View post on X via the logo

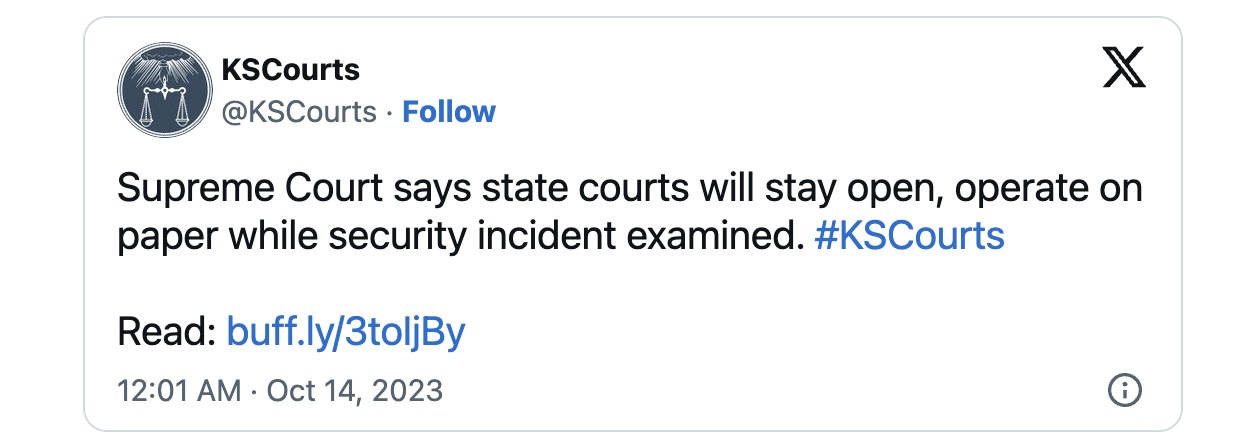(x=1123, y=68)
